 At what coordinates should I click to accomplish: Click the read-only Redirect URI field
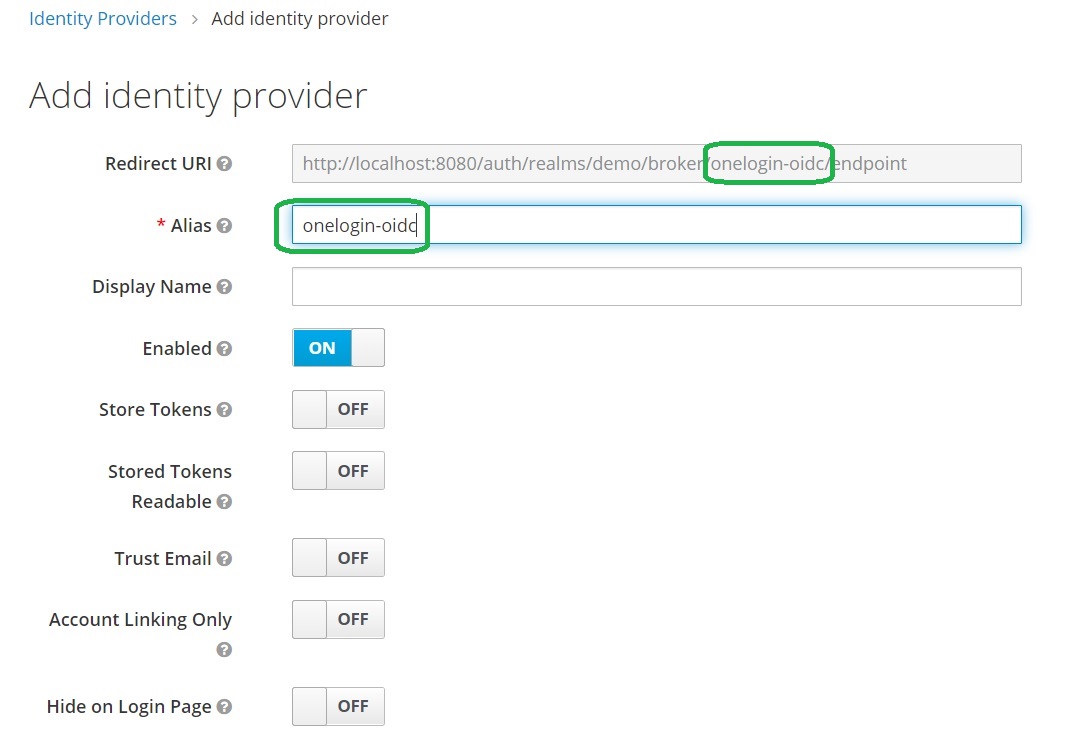click(656, 164)
